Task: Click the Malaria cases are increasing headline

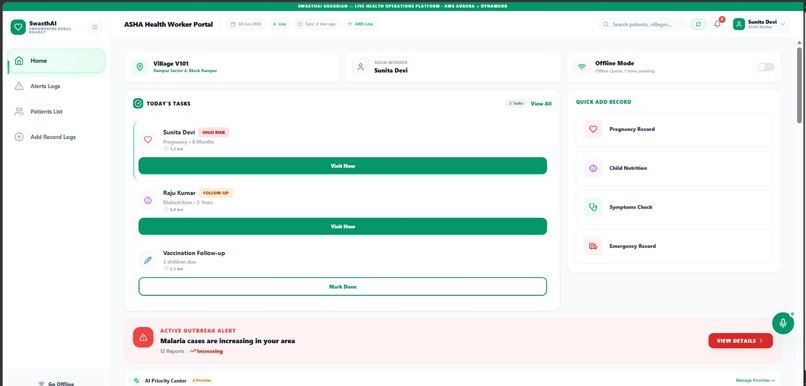Action: tap(228, 341)
